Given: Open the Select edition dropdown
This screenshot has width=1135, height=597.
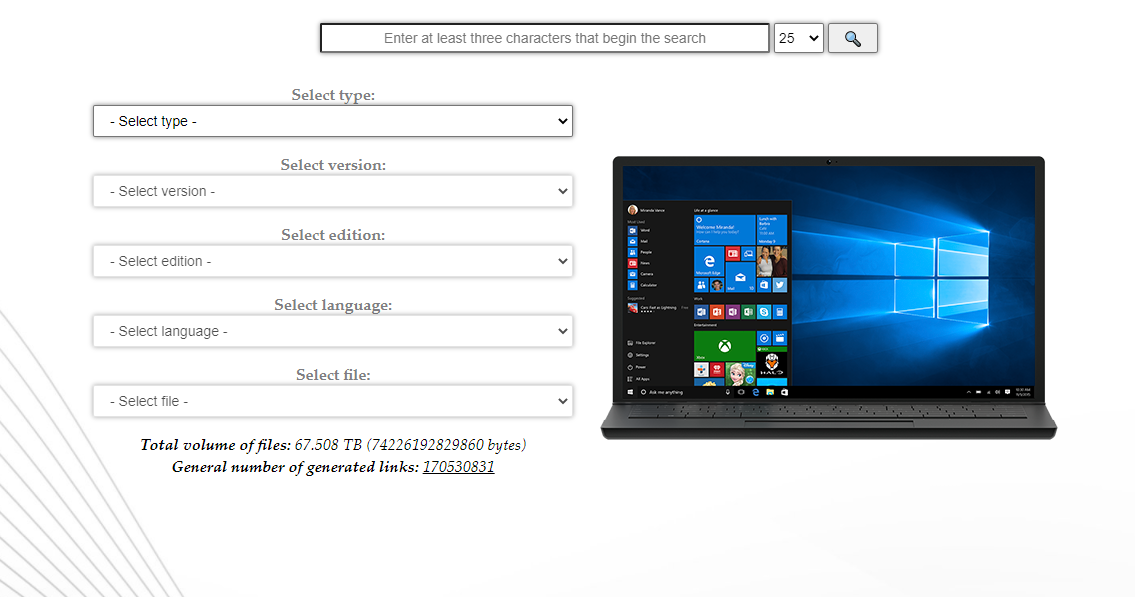Looking at the screenshot, I should (333, 261).
